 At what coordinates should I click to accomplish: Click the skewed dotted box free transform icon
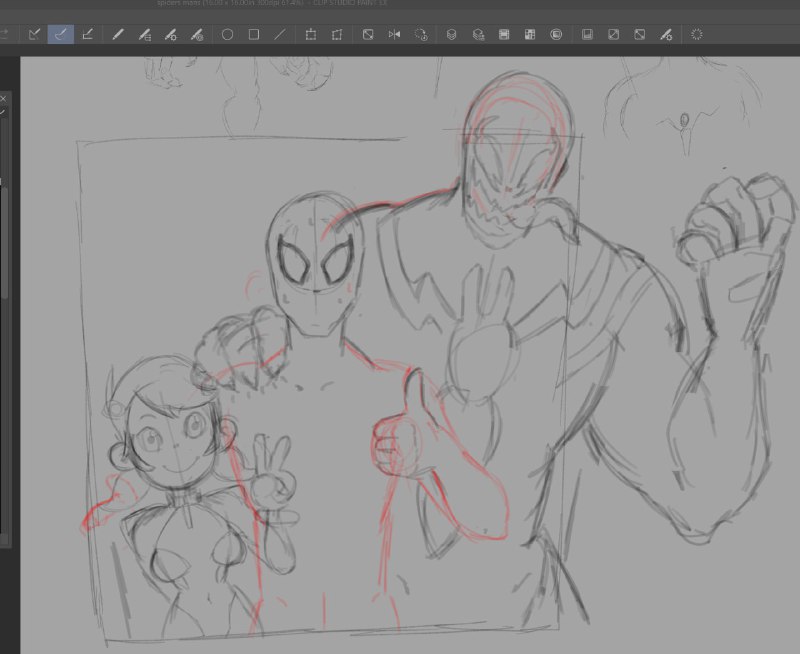(x=337, y=35)
